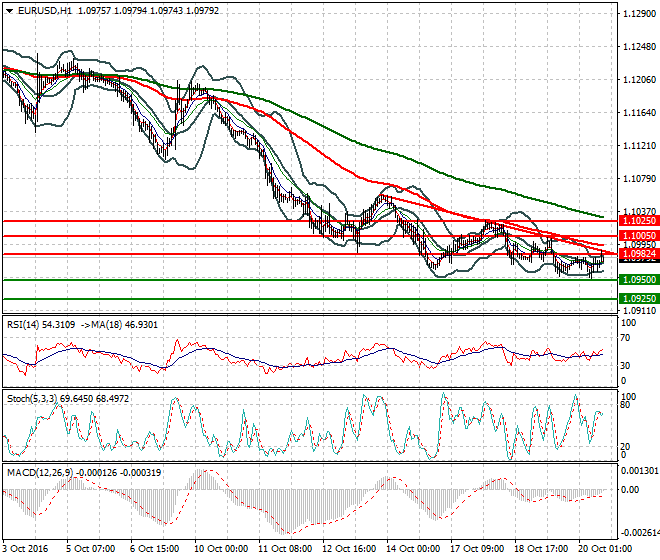Select the 1.09500 green support price label
Image resolution: width=660 pixels, height=560 pixels.
click(638, 280)
